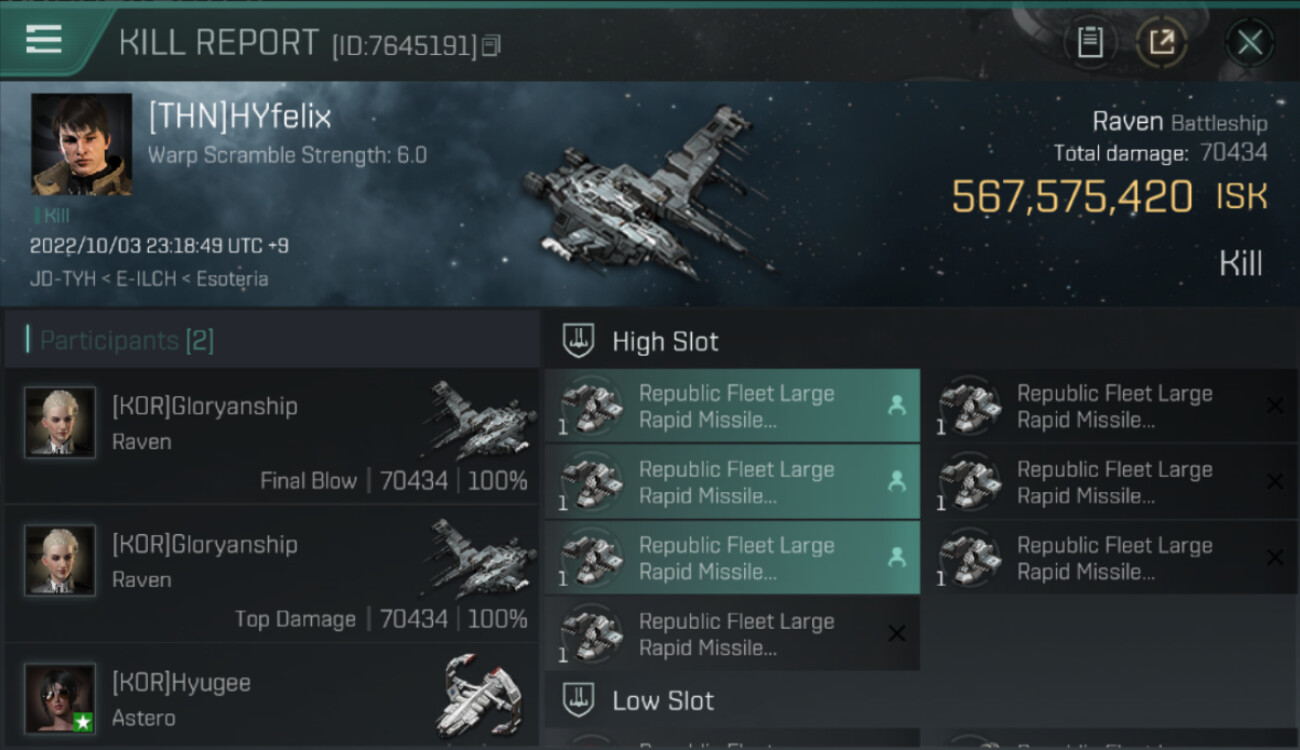This screenshot has height=750, width=1300.
Task: Open the hamburger menu button
Action: pyautogui.click(x=44, y=40)
